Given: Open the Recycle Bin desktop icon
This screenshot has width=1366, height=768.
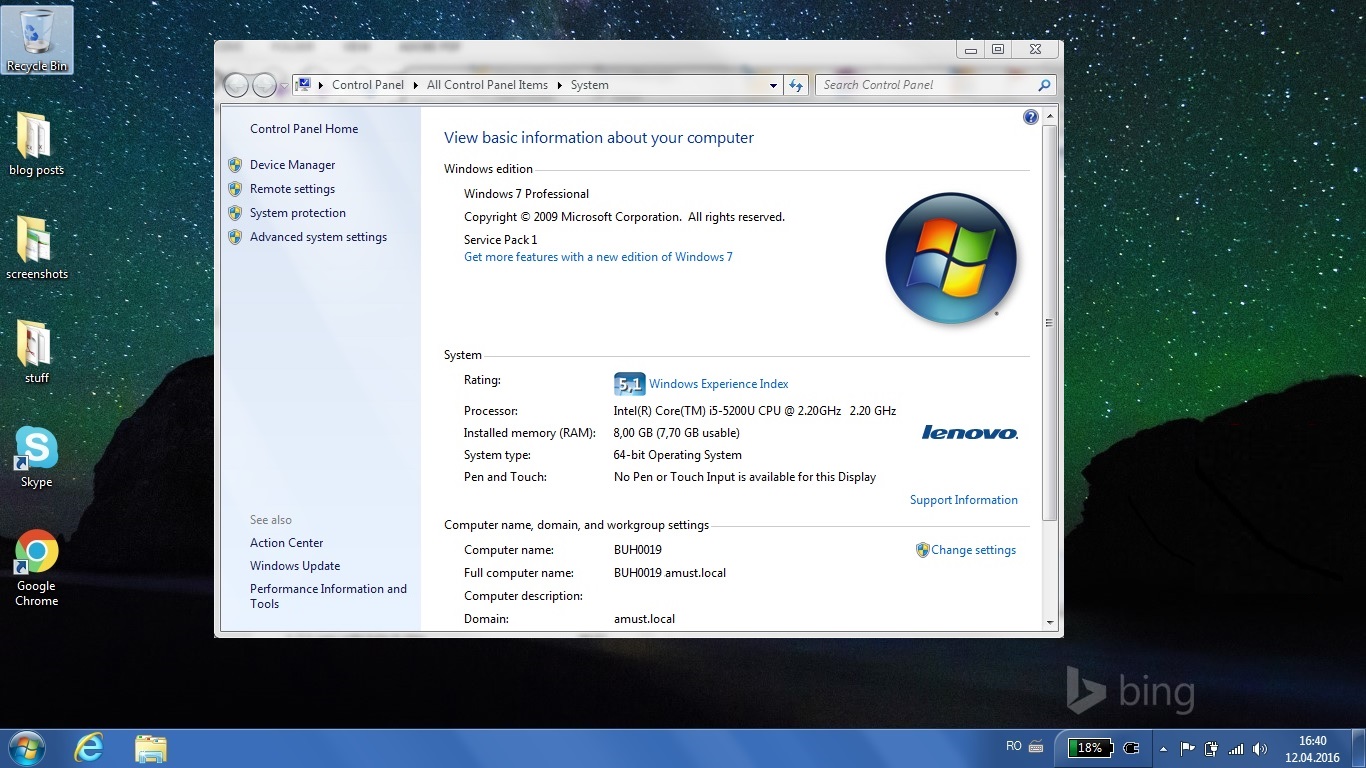Looking at the screenshot, I should point(37,40).
